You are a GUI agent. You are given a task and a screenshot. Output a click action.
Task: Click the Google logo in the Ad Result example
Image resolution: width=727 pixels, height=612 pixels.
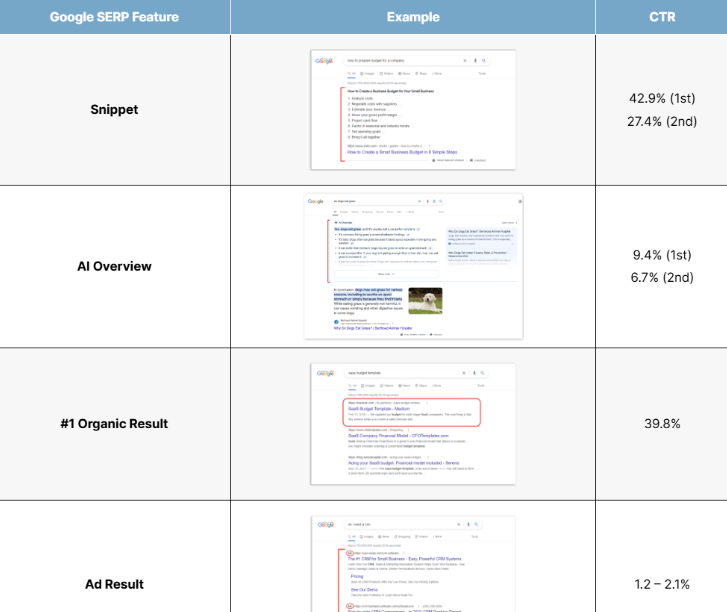pyautogui.click(x=325, y=523)
